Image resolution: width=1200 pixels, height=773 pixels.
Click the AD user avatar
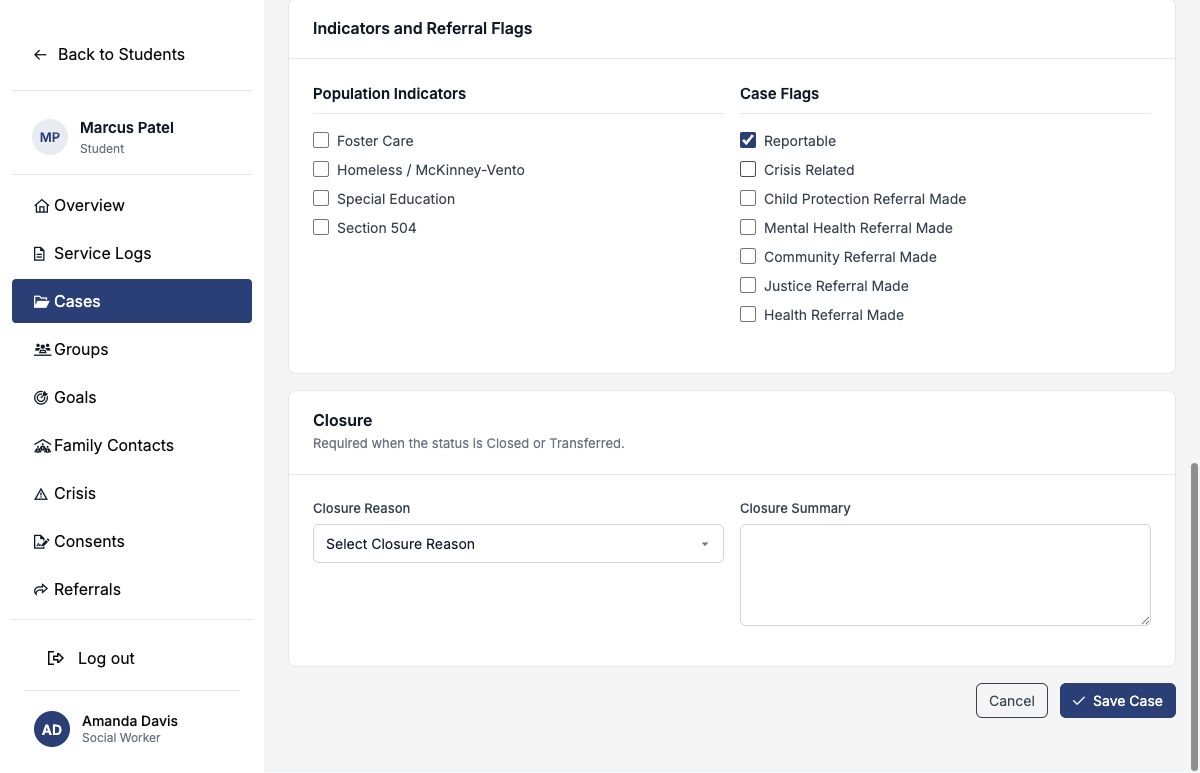(52, 729)
